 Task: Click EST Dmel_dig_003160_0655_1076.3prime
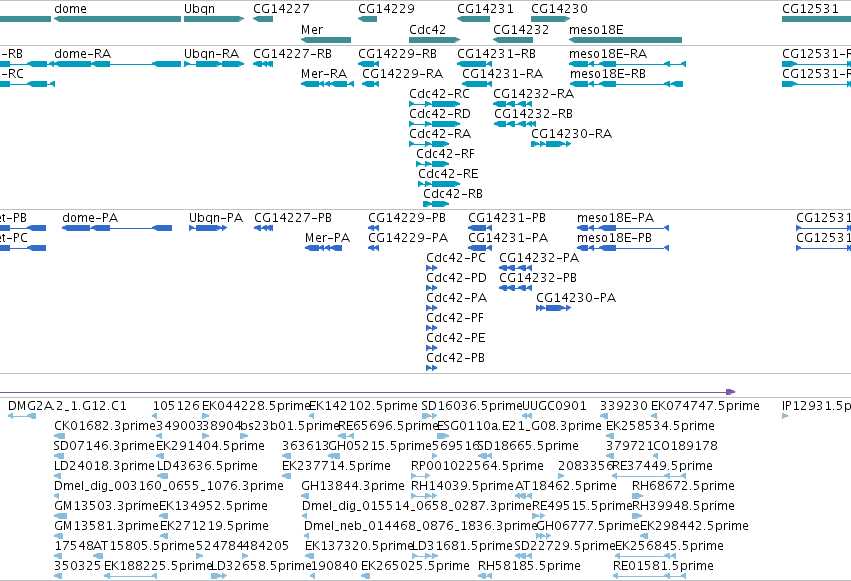point(58,496)
